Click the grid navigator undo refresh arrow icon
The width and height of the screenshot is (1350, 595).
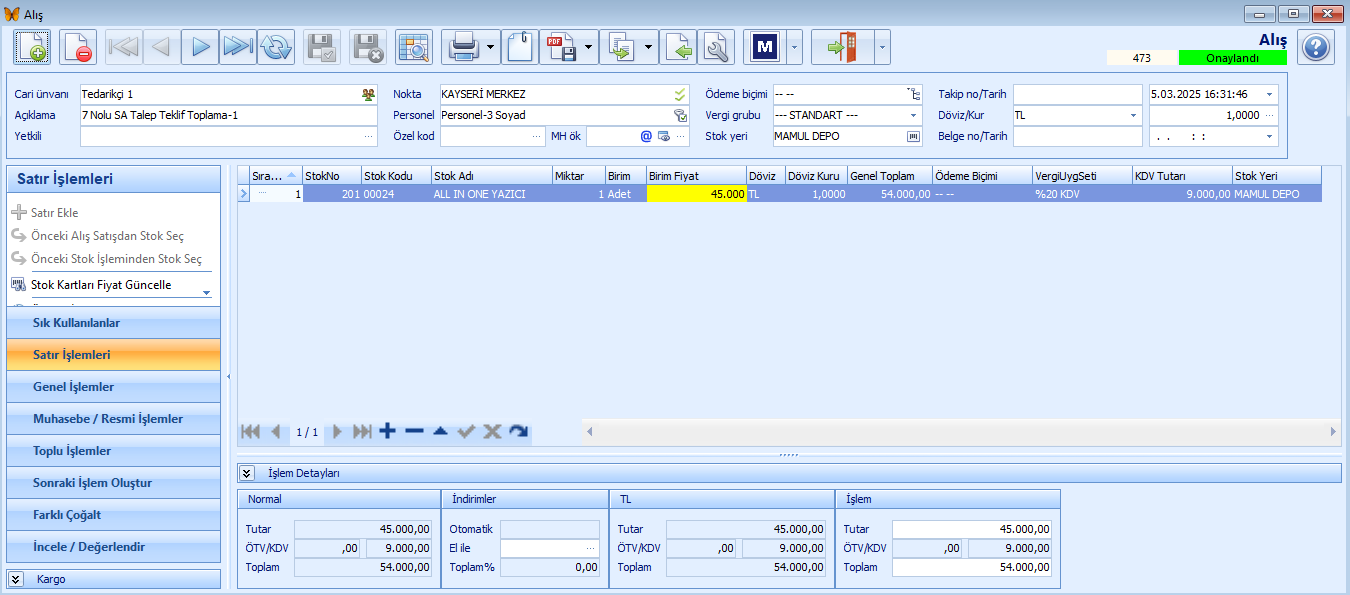click(518, 431)
